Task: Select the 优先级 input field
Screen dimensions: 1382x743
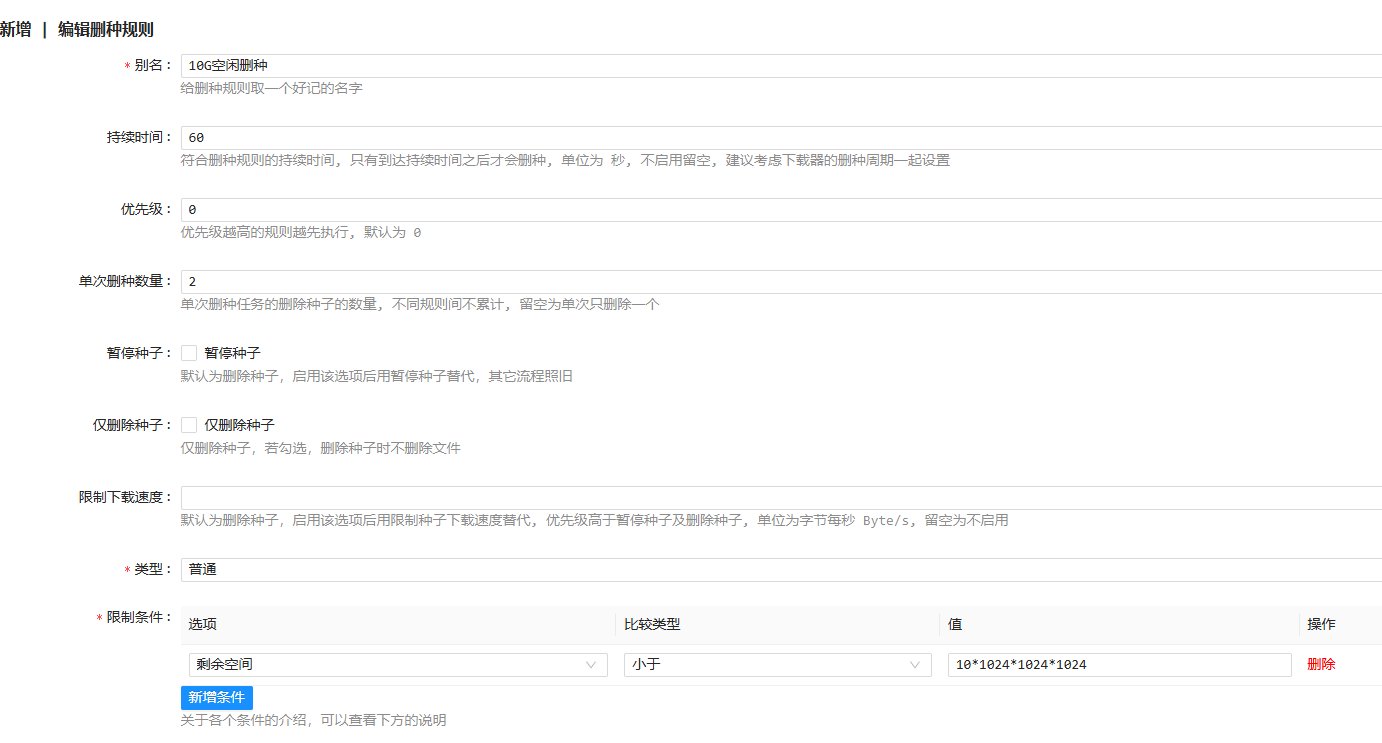Action: pos(780,210)
